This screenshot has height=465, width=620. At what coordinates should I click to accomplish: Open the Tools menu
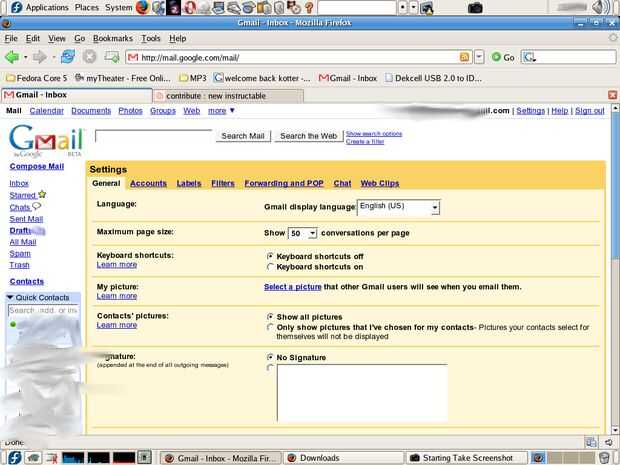pyautogui.click(x=151, y=38)
